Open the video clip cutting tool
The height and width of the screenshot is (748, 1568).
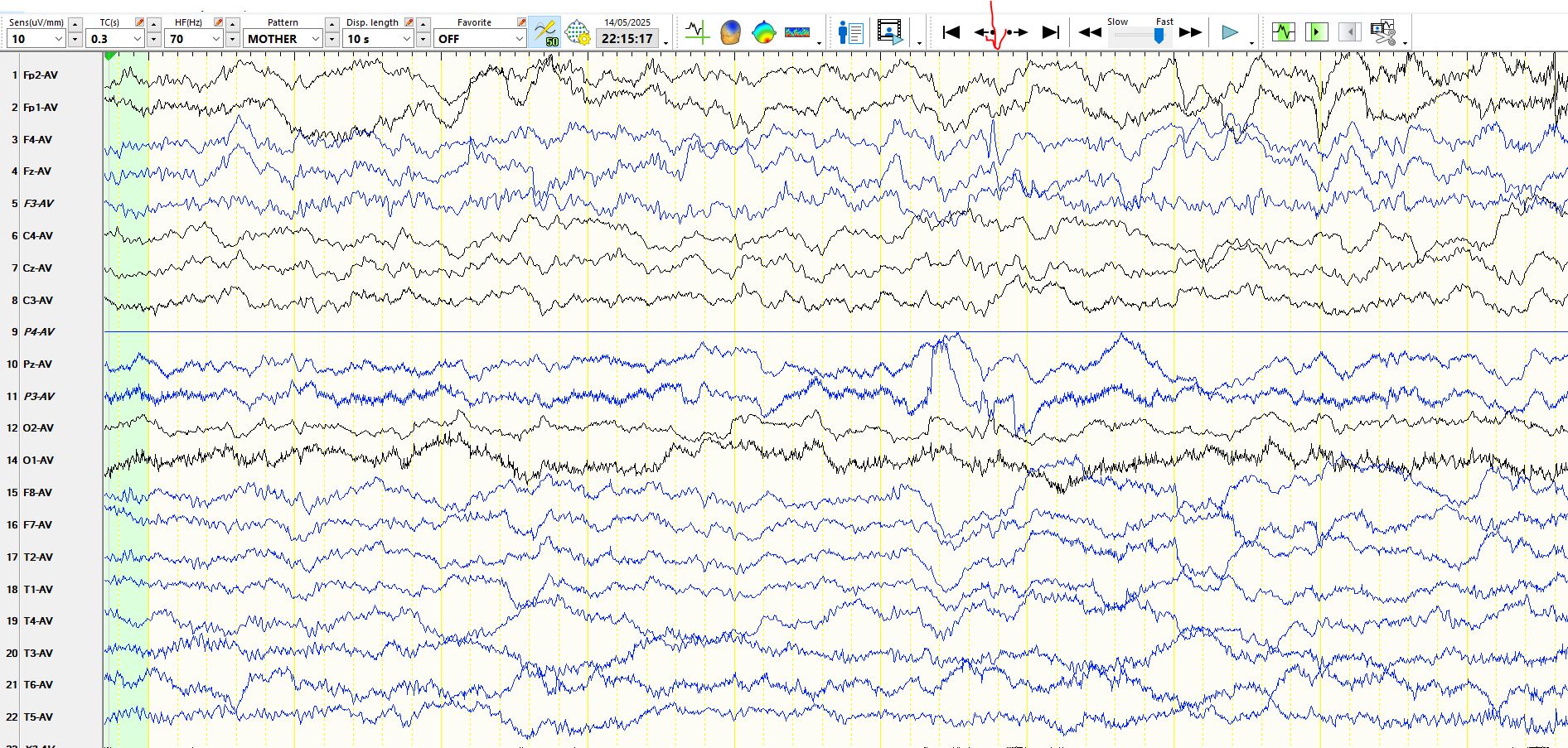tap(1382, 32)
